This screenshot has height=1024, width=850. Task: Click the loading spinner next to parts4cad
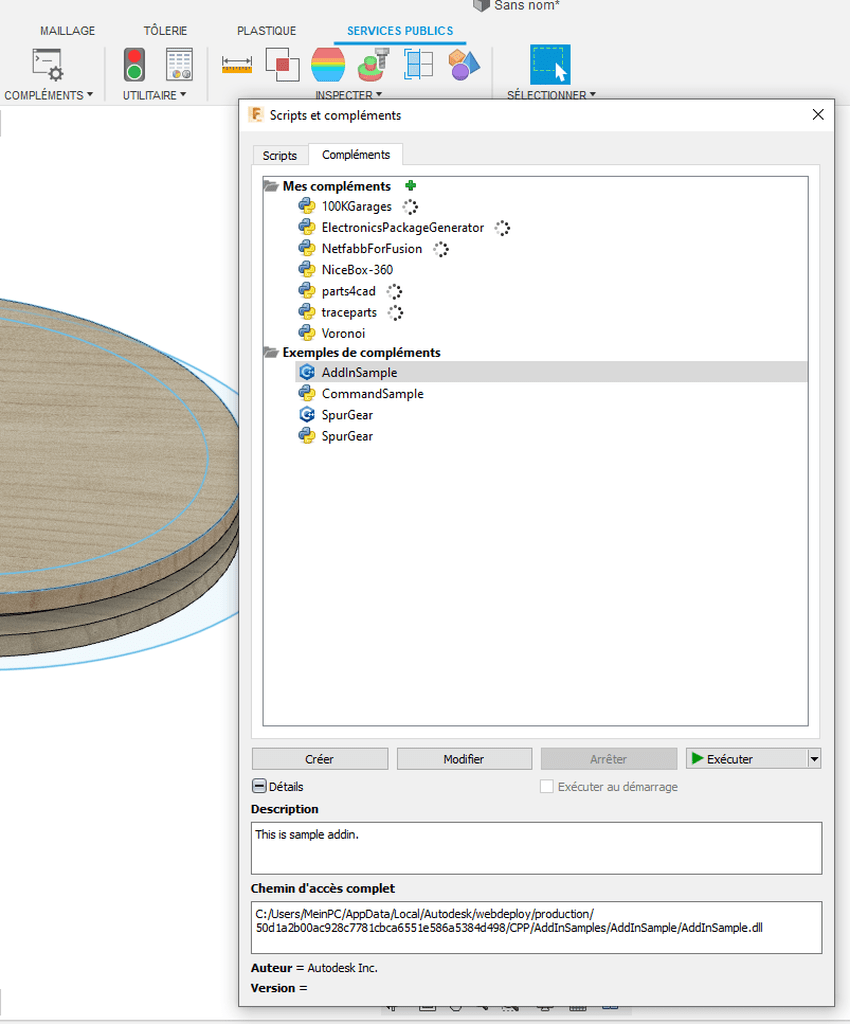(394, 291)
